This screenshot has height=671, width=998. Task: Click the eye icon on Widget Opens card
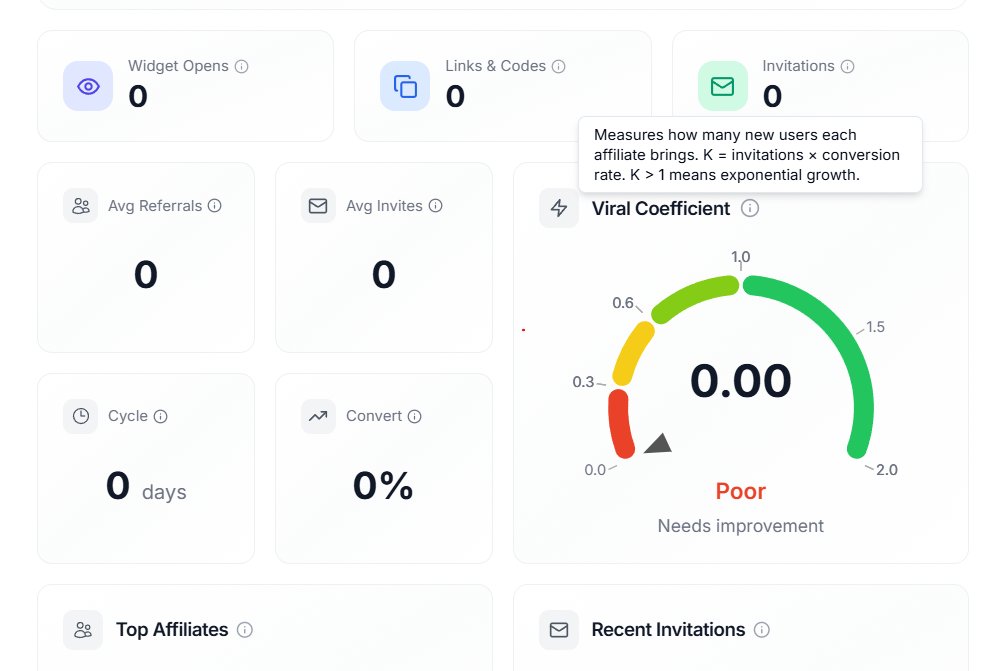[x=88, y=86]
